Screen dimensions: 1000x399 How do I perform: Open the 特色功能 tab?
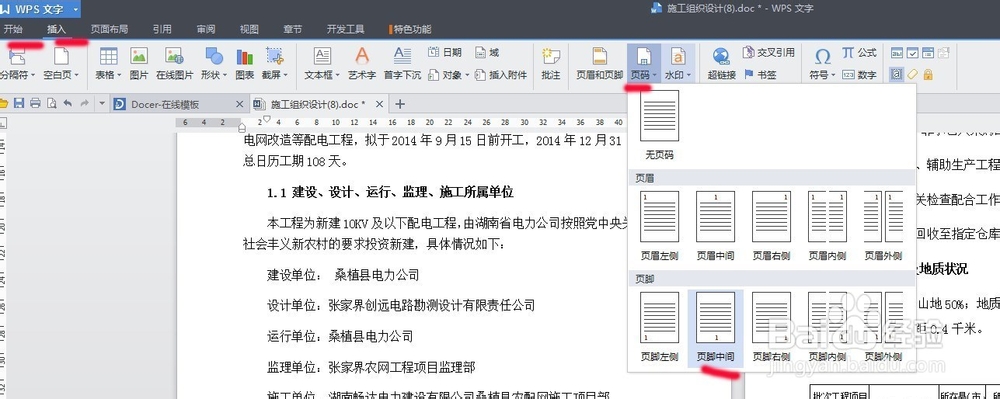[410, 29]
